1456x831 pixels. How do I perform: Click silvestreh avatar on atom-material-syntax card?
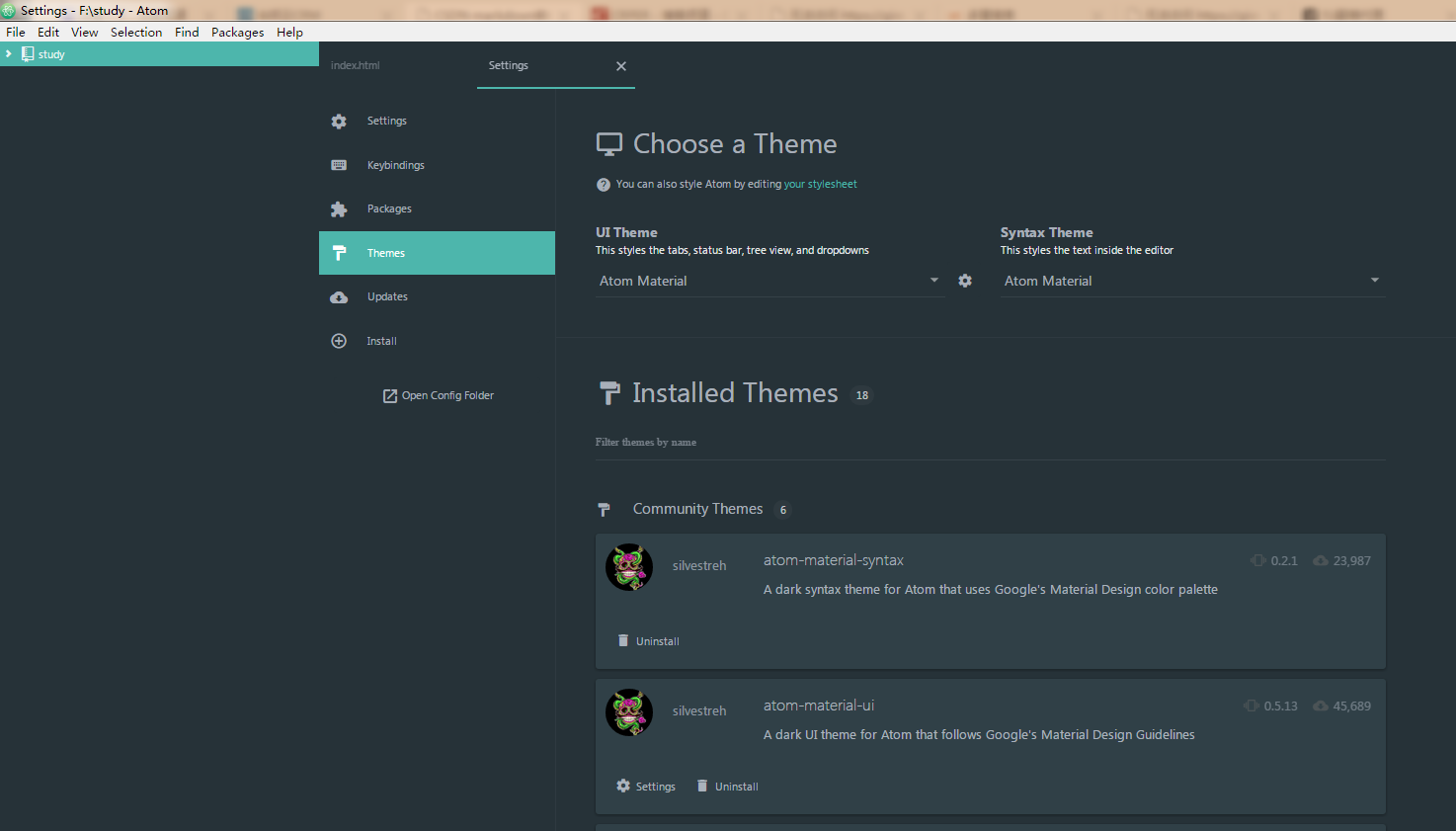(x=629, y=567)
